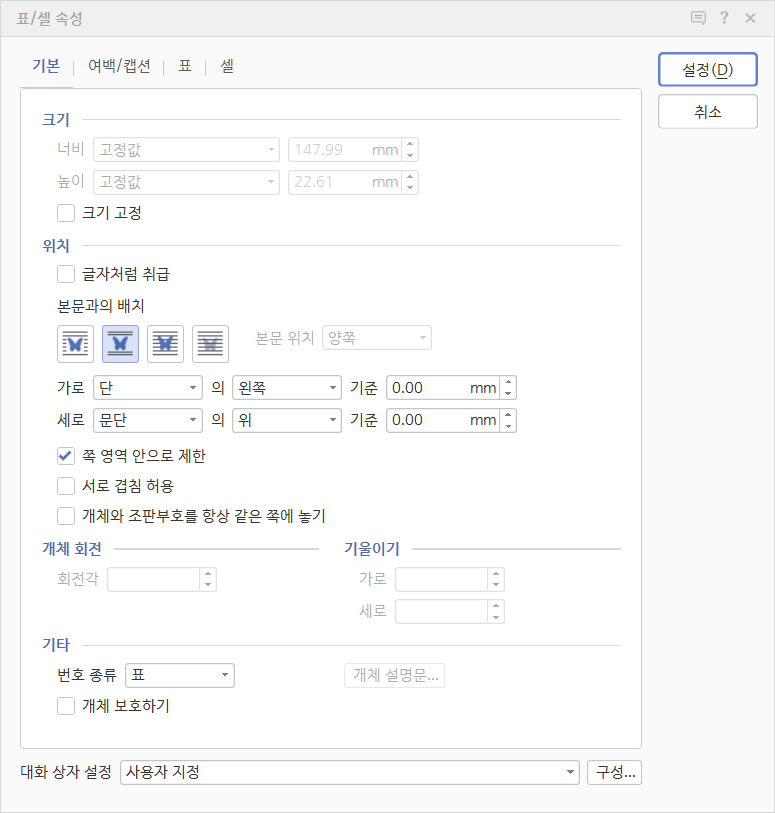
Task: Click the 취소 button
Action: tap(708, 111)
